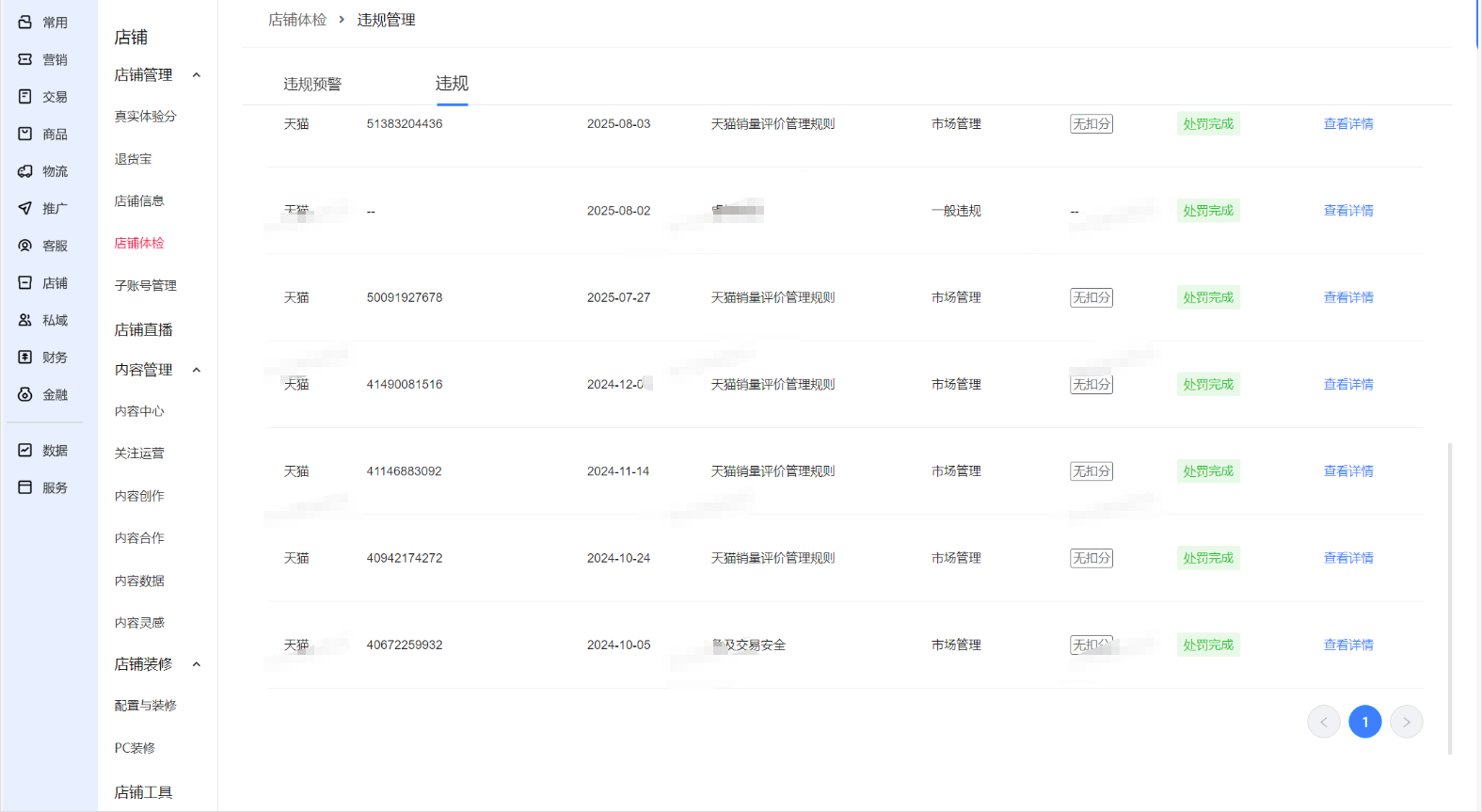Collapse the 店铺管理 section chevron
1482x812 pixels.
pos(197,75)
